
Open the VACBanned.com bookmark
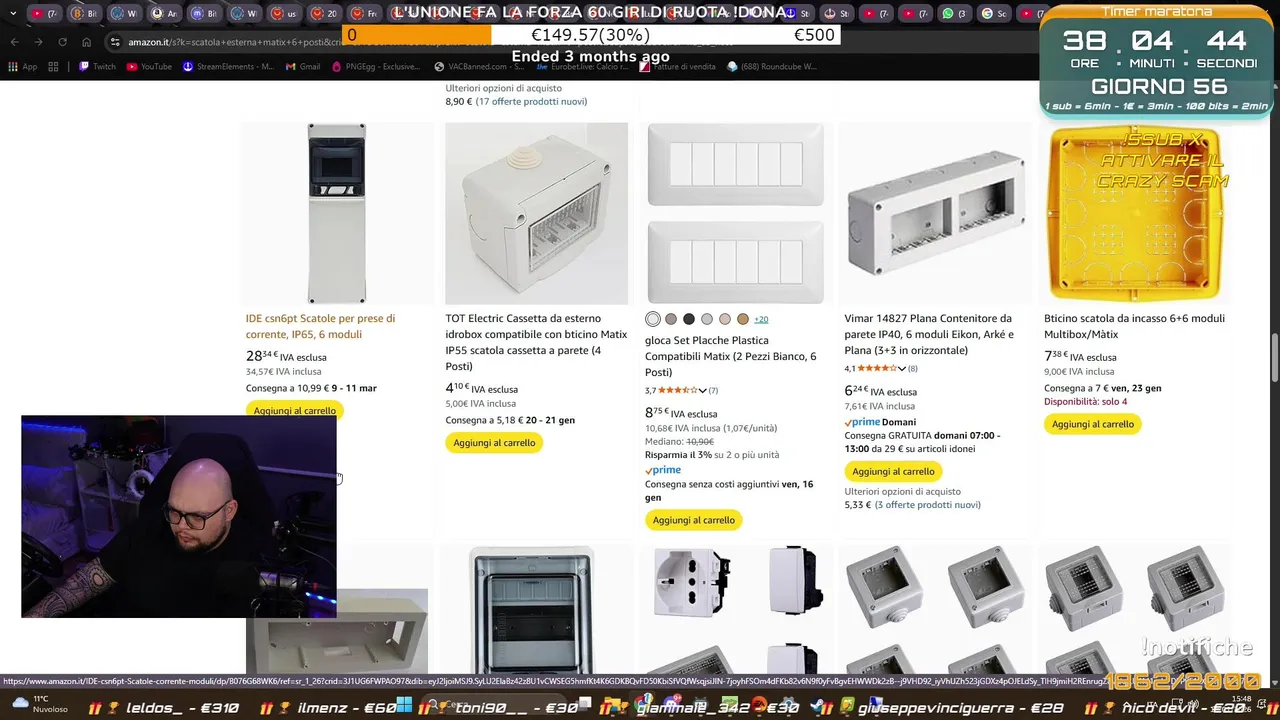click(478, 66)
